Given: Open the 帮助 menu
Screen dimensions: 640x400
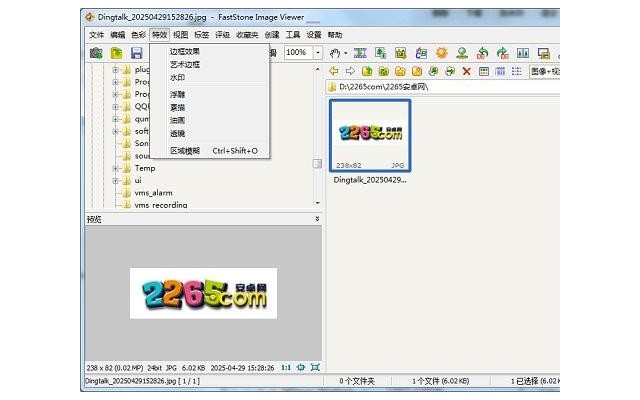Looking at the screenshot, I should pyautogui.click(x=335, y=35).
